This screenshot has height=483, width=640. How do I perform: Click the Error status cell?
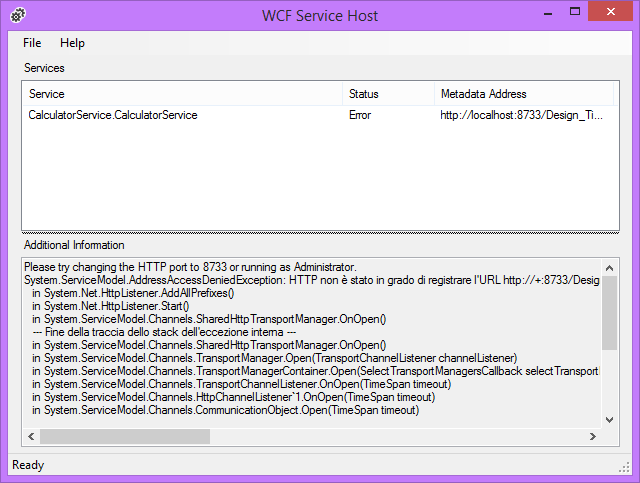pos(360,115)
